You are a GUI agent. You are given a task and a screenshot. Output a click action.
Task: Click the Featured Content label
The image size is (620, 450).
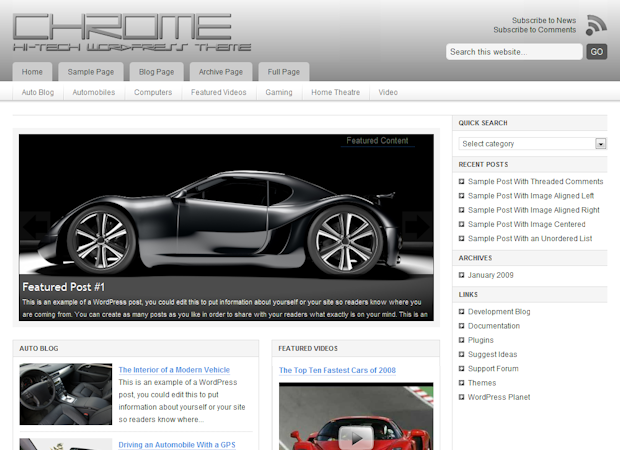377,140
